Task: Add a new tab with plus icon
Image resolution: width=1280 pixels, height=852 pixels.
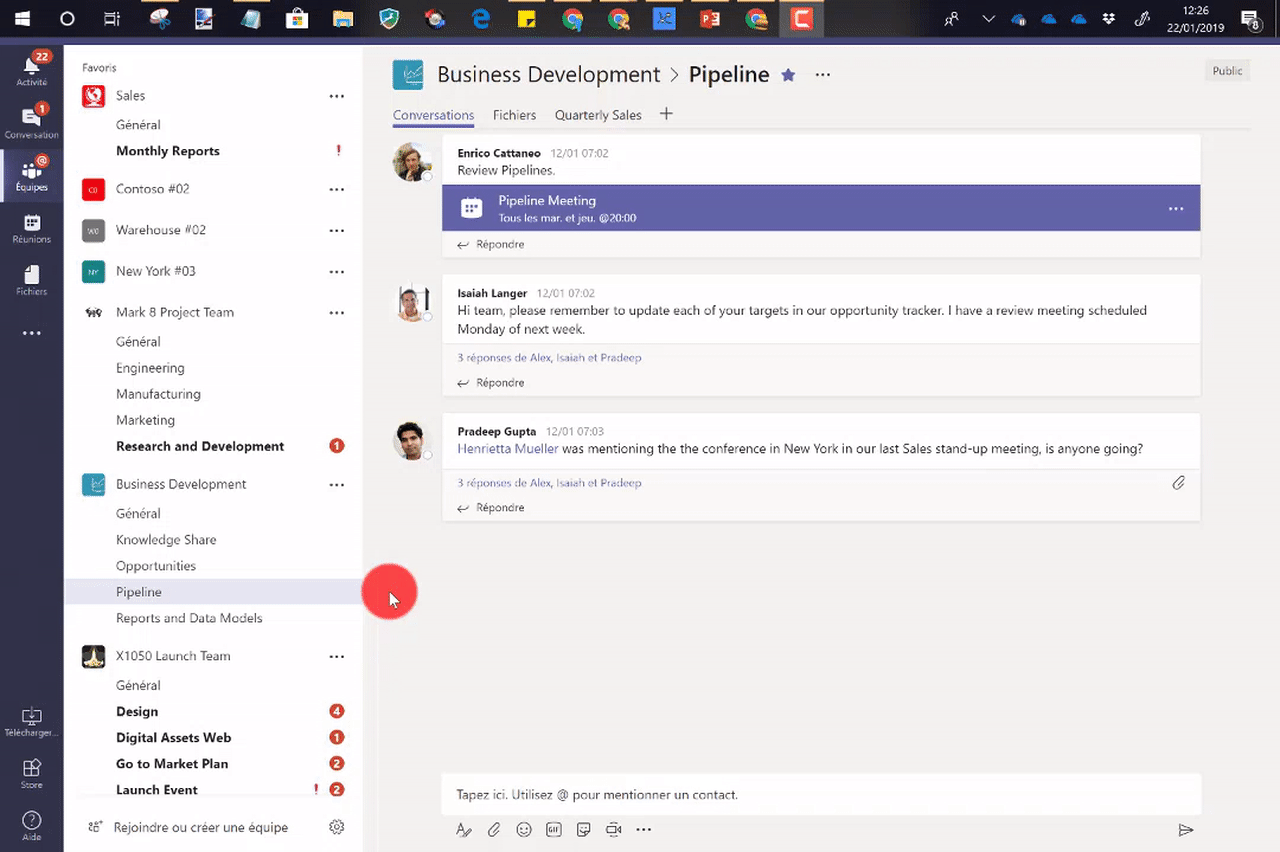Action: [x=666, y=114]
